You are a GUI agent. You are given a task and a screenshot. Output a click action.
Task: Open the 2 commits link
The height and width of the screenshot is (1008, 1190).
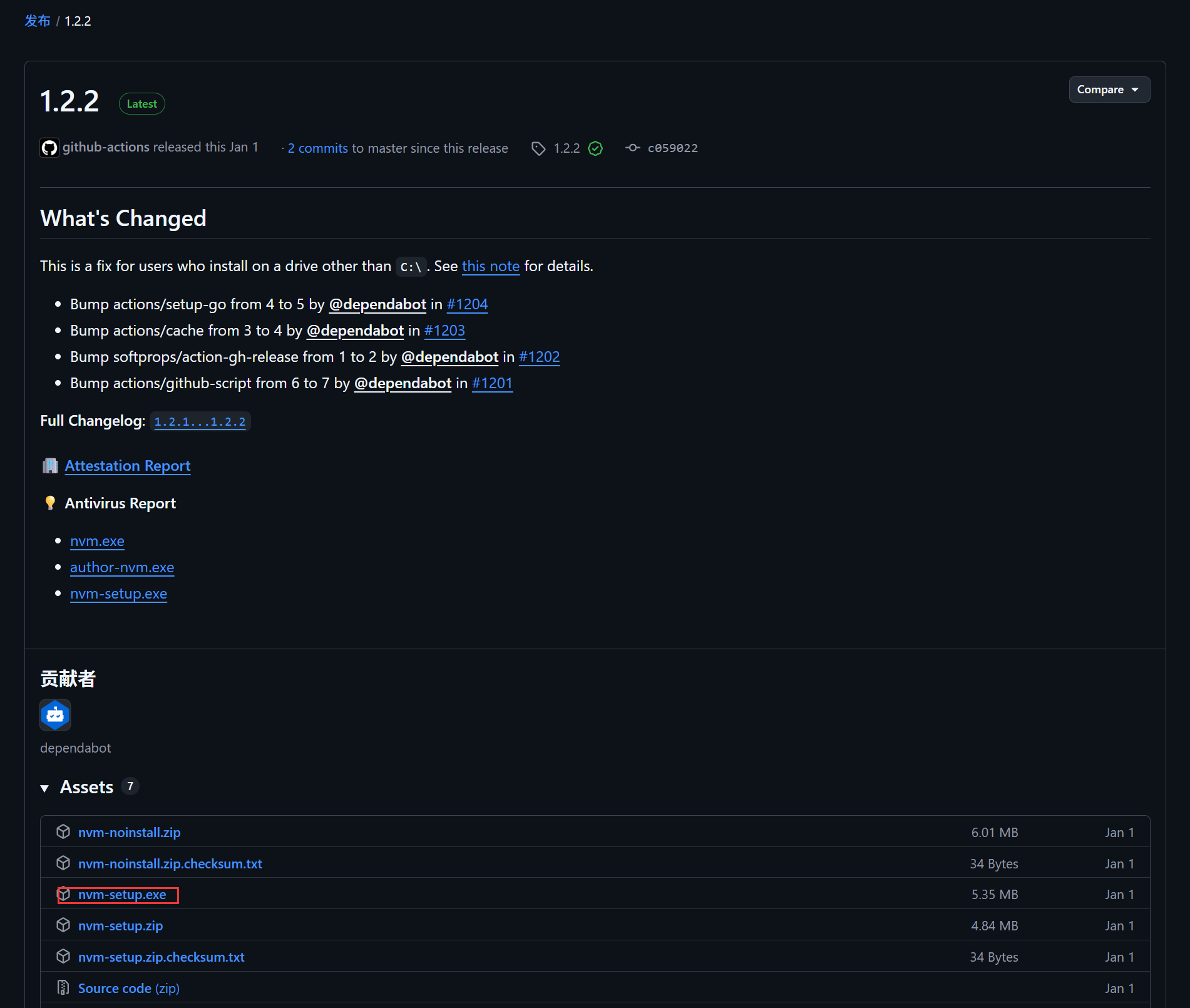[317, 148]
